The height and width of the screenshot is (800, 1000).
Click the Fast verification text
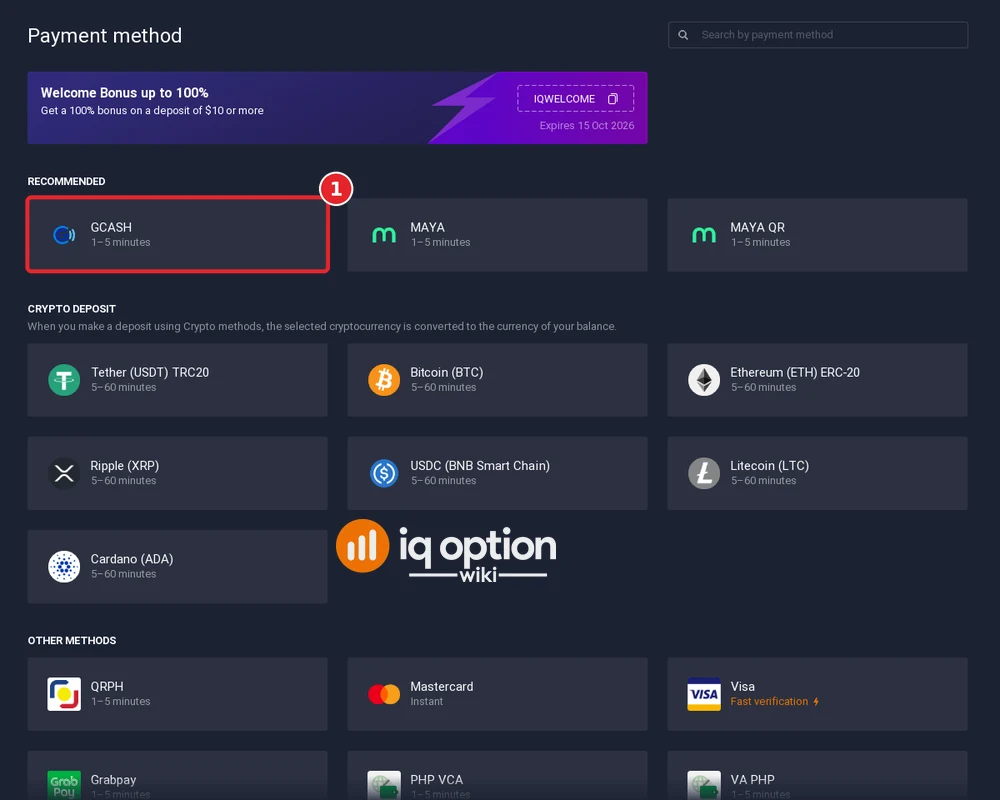(x=769, y=701)
